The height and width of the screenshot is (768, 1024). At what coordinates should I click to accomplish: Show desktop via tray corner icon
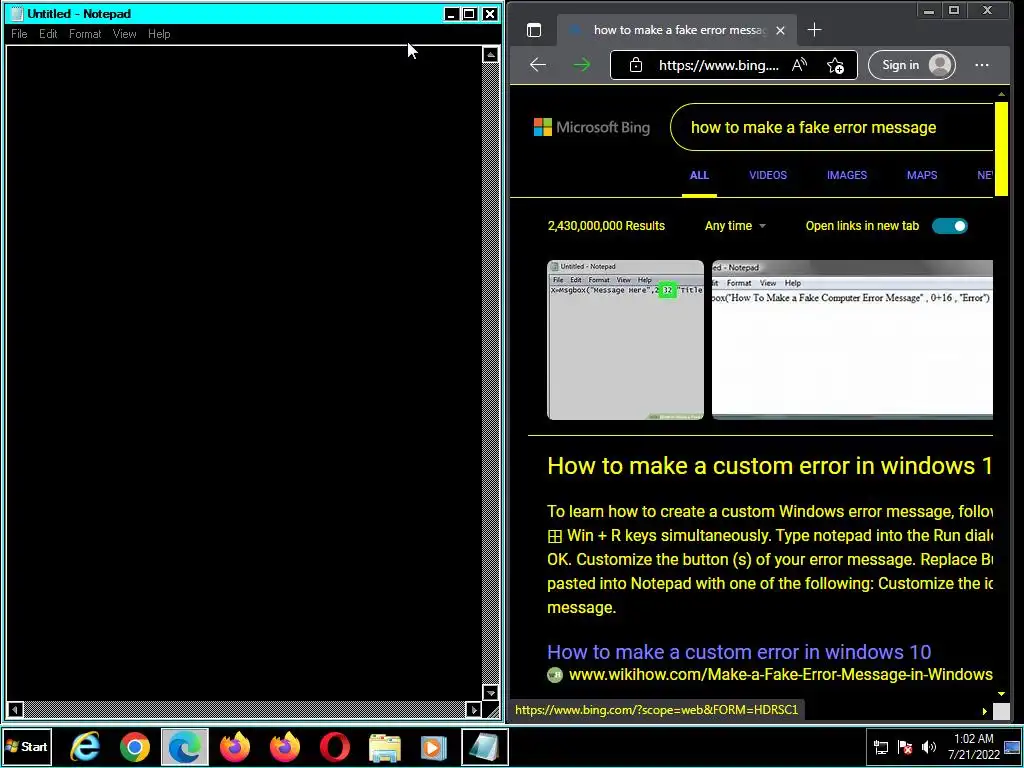pos(1012,747)
